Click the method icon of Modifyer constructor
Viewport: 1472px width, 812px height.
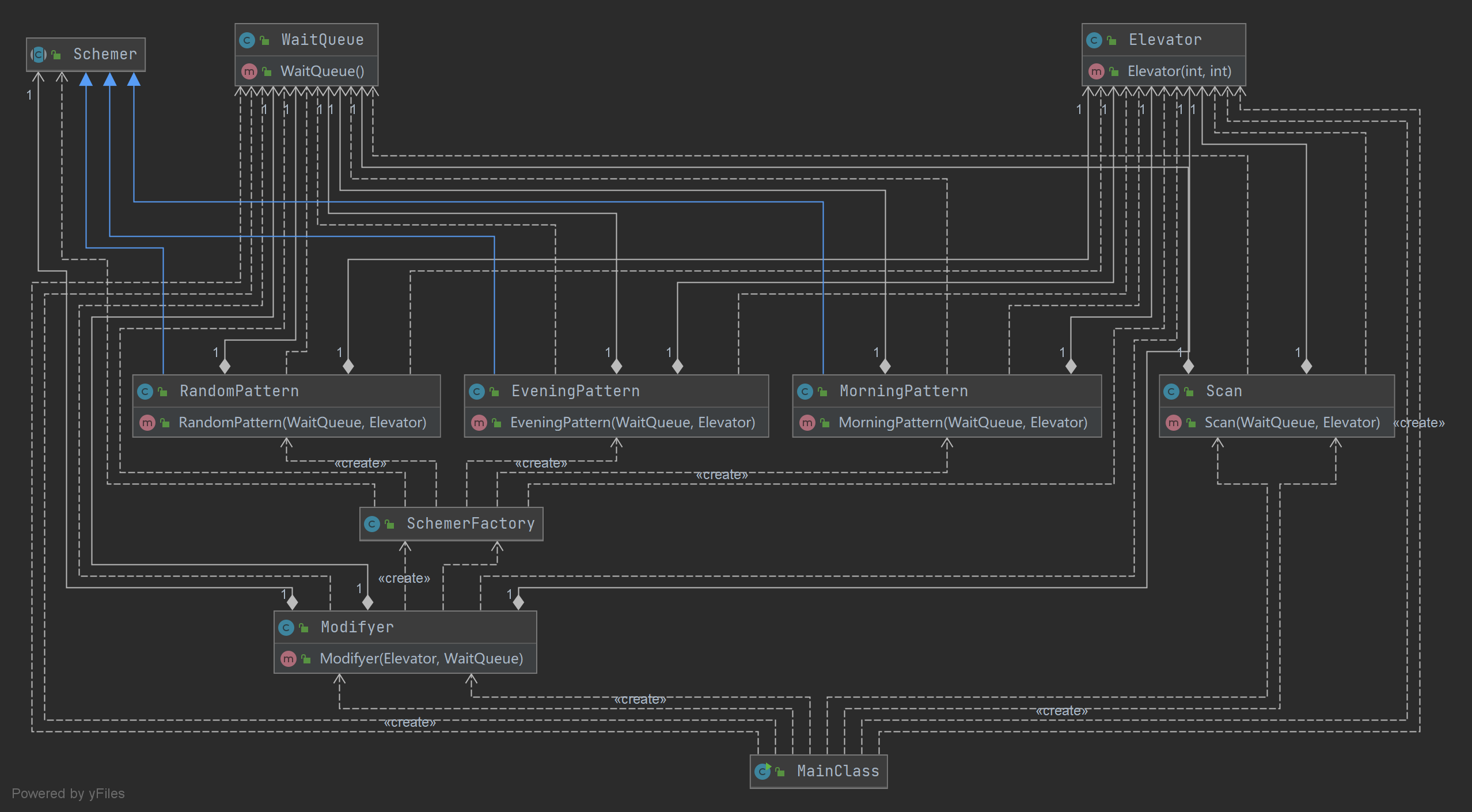(x=289, y=659)
